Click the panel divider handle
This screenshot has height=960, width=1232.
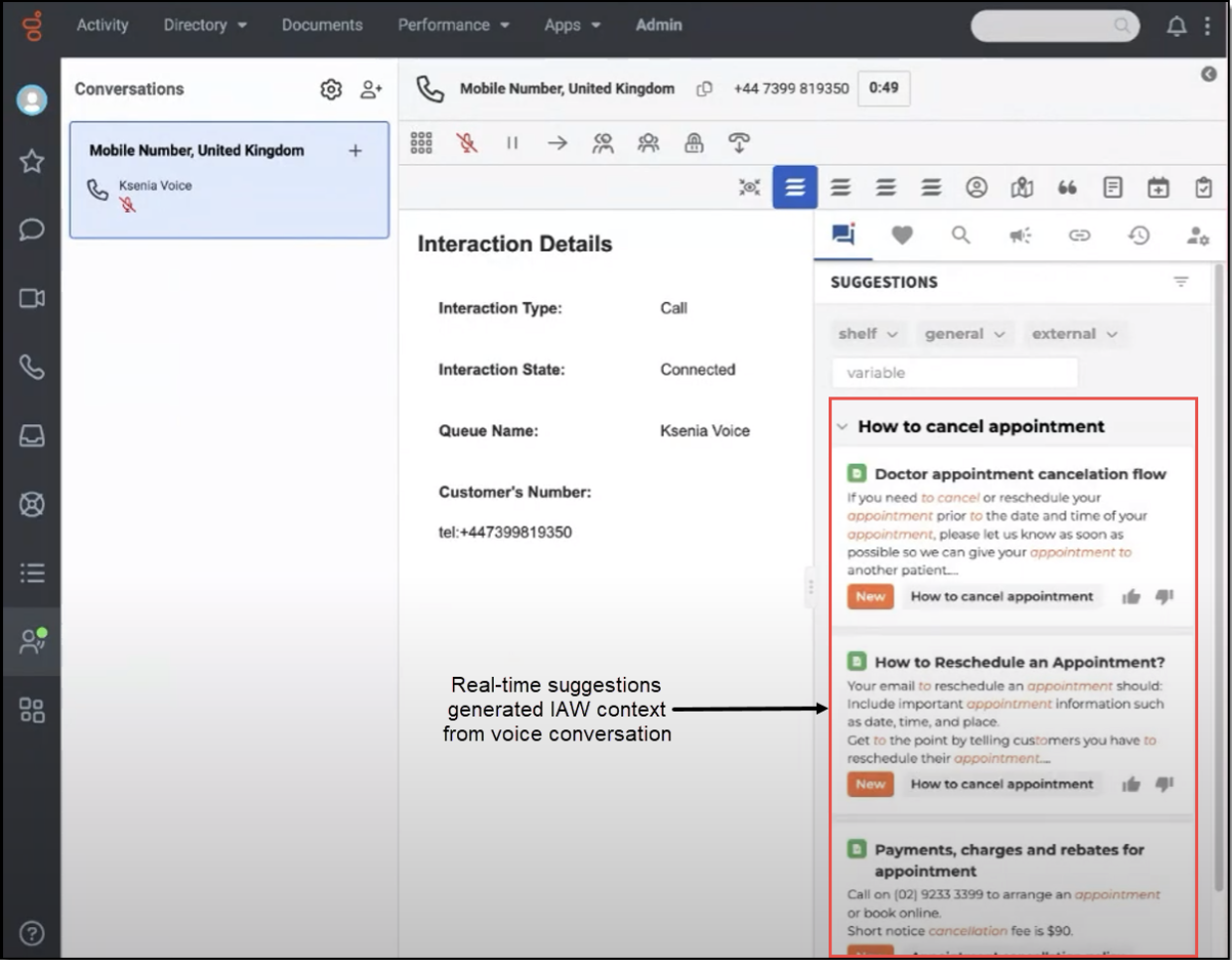tap(811, 587)
